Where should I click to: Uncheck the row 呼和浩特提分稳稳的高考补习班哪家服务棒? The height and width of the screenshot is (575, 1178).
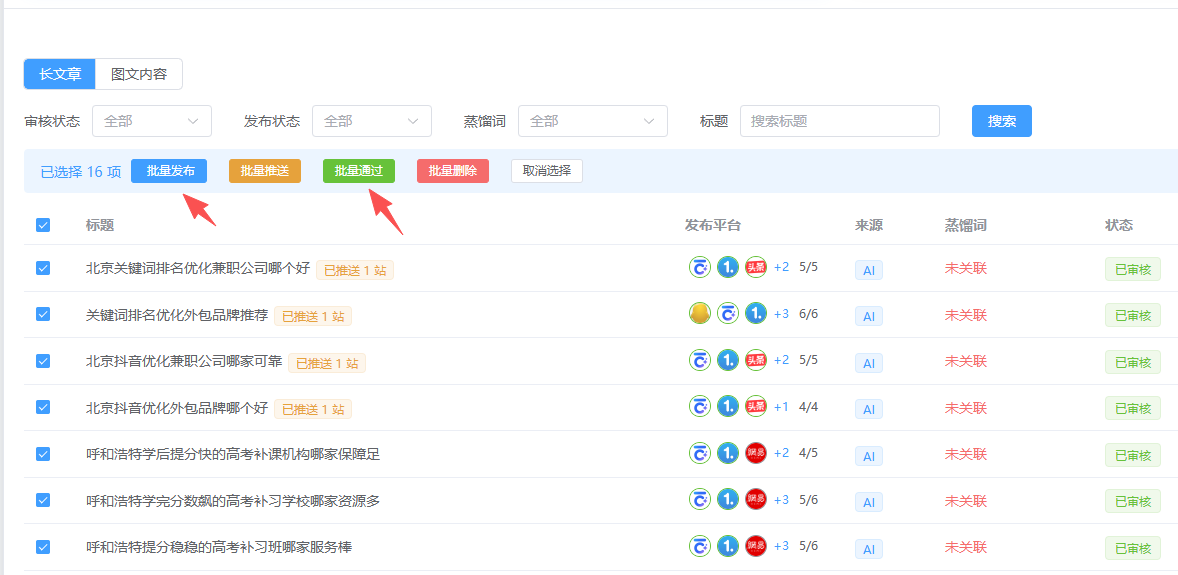pyautogui.click(x=43, y=546)
